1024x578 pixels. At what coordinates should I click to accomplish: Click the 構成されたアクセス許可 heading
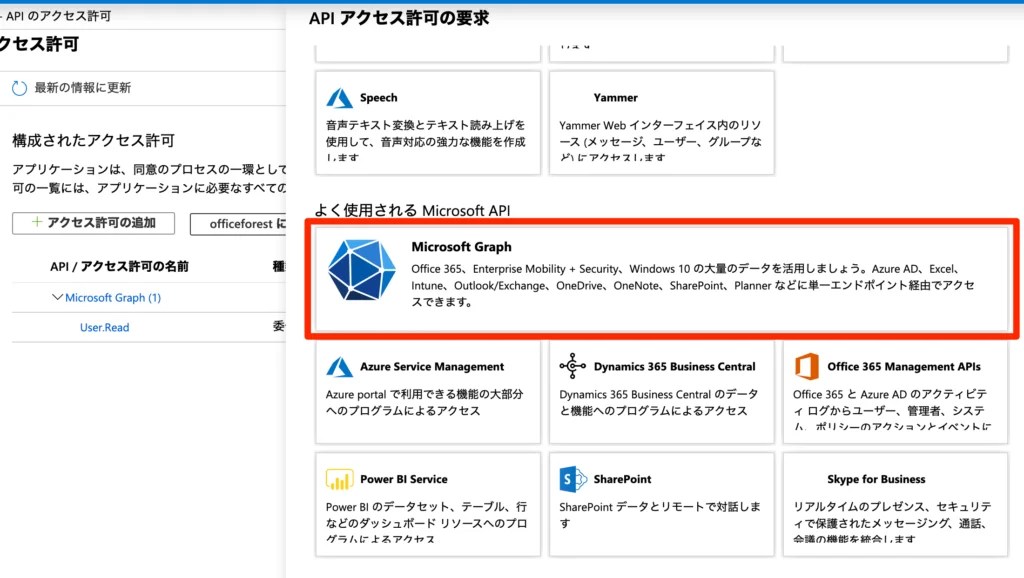(x=93, y=140)
